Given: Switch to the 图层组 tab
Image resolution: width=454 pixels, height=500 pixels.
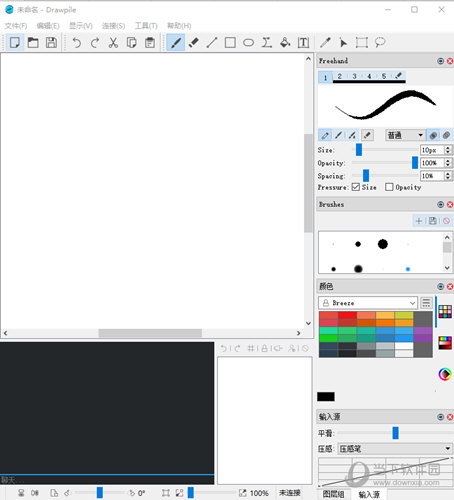Looking at the screenshot, I should click(x=333, y=494).
